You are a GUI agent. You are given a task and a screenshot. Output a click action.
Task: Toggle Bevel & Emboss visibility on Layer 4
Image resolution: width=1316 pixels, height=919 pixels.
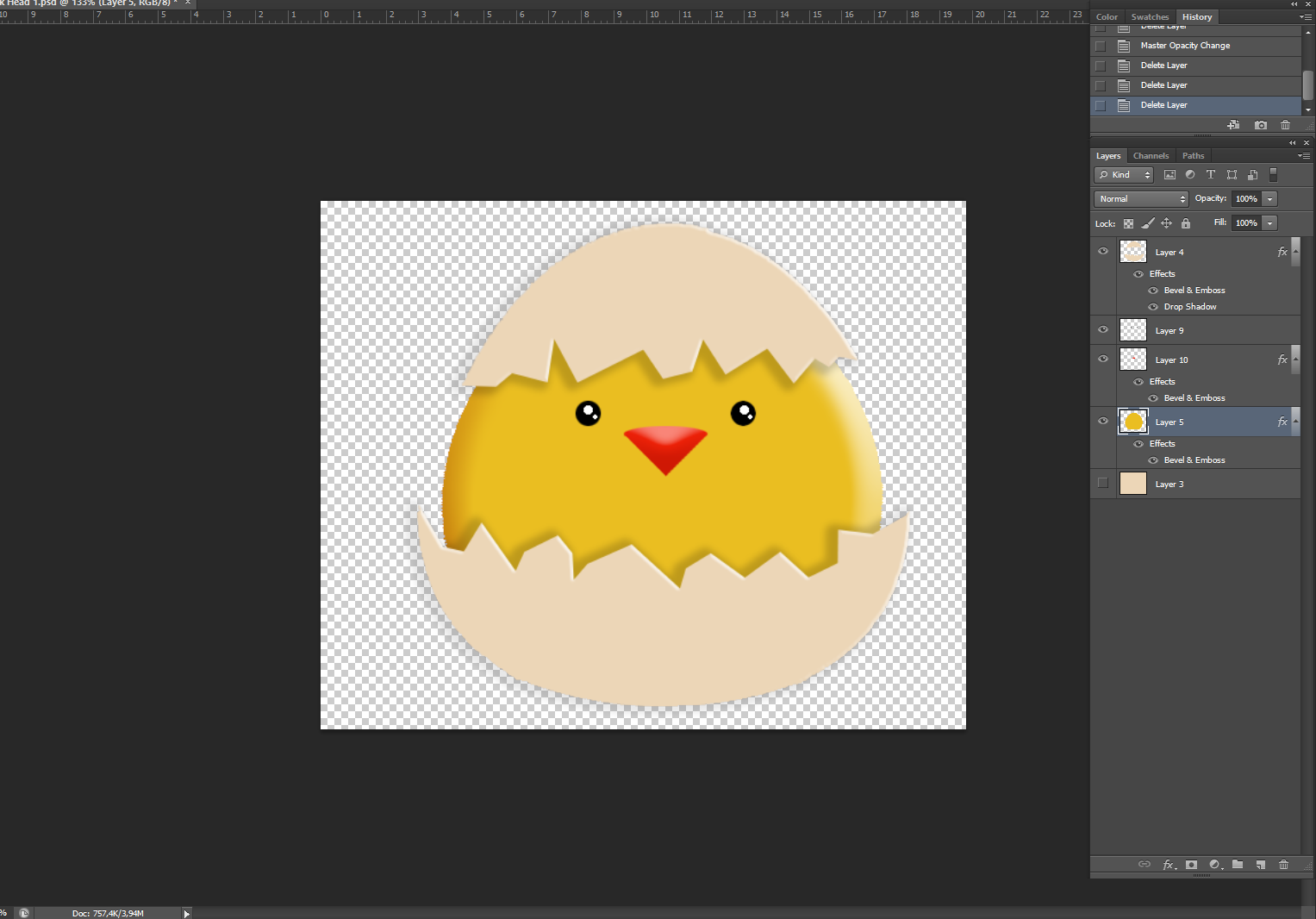pos(1153,291)
